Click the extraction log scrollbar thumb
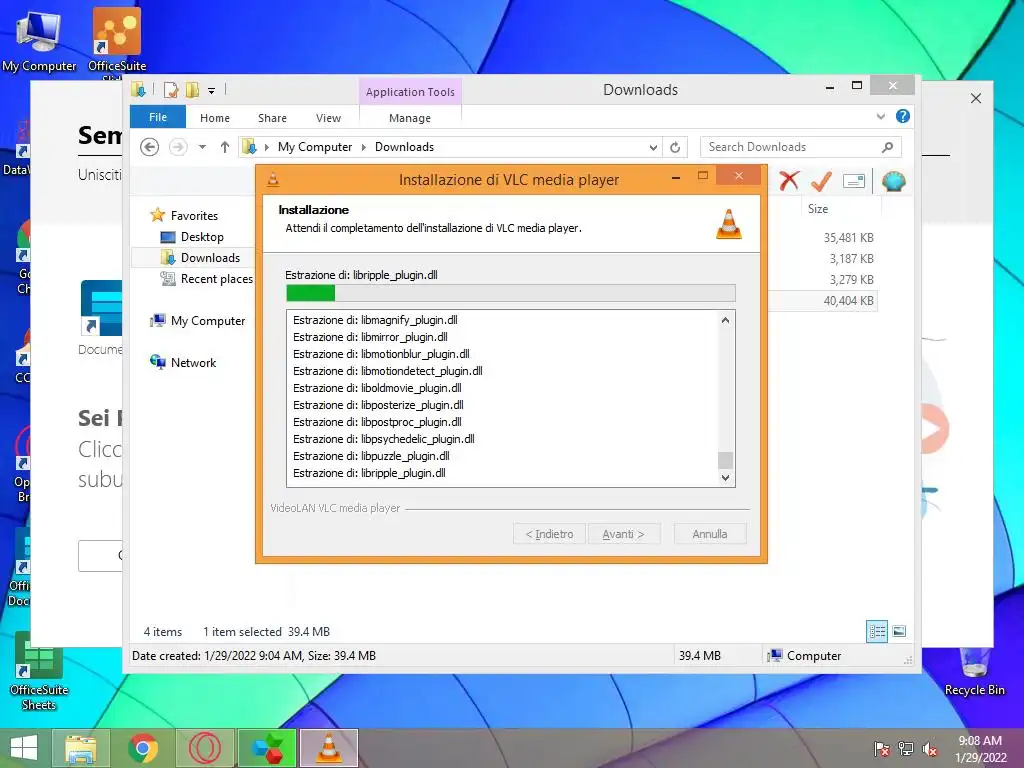Image resolution: width=1024 pixels, height=768 pixels. [x=725, y=460]
